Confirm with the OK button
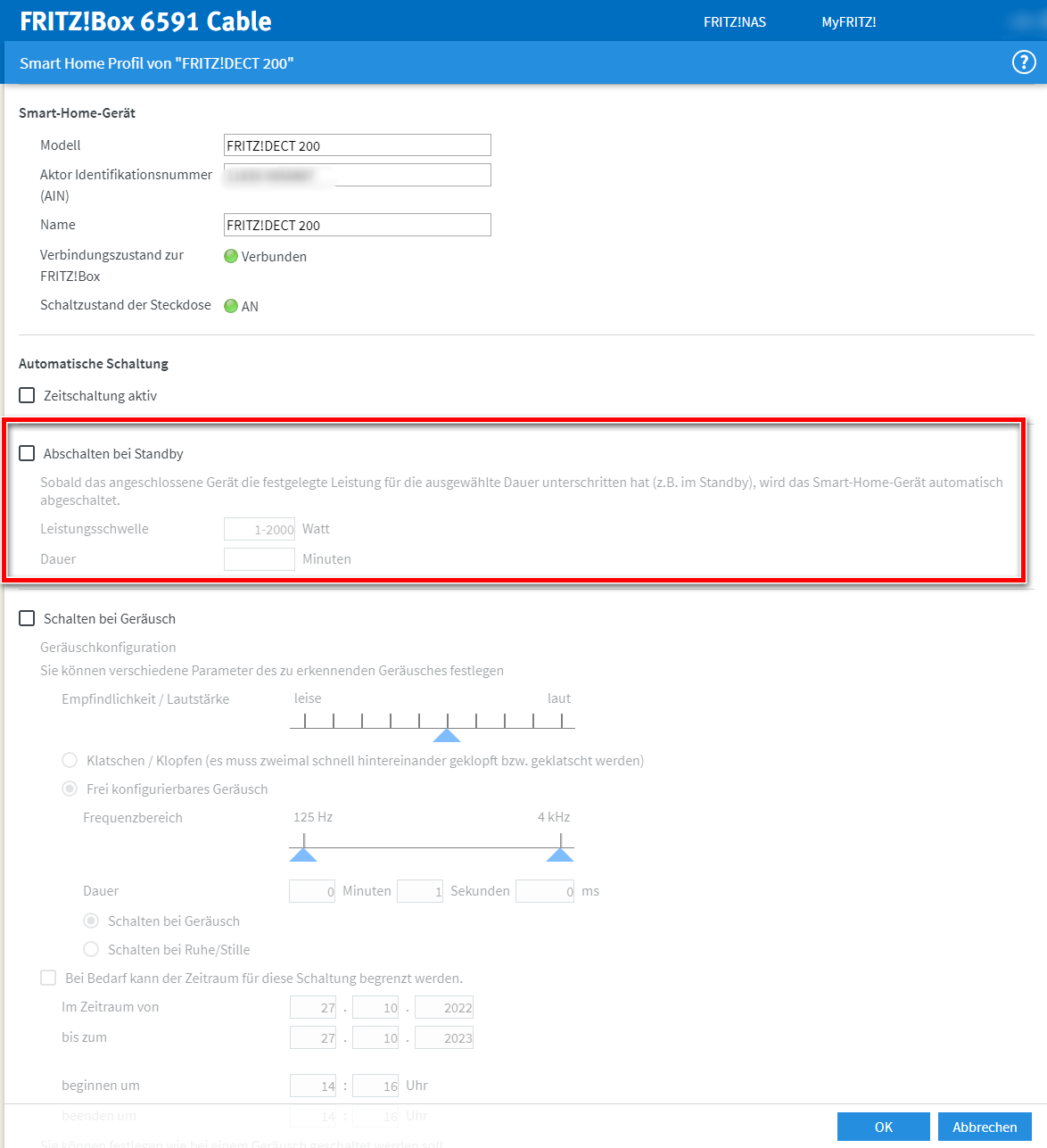Screen dimensions: 1047x1148 pos(884,1127)
